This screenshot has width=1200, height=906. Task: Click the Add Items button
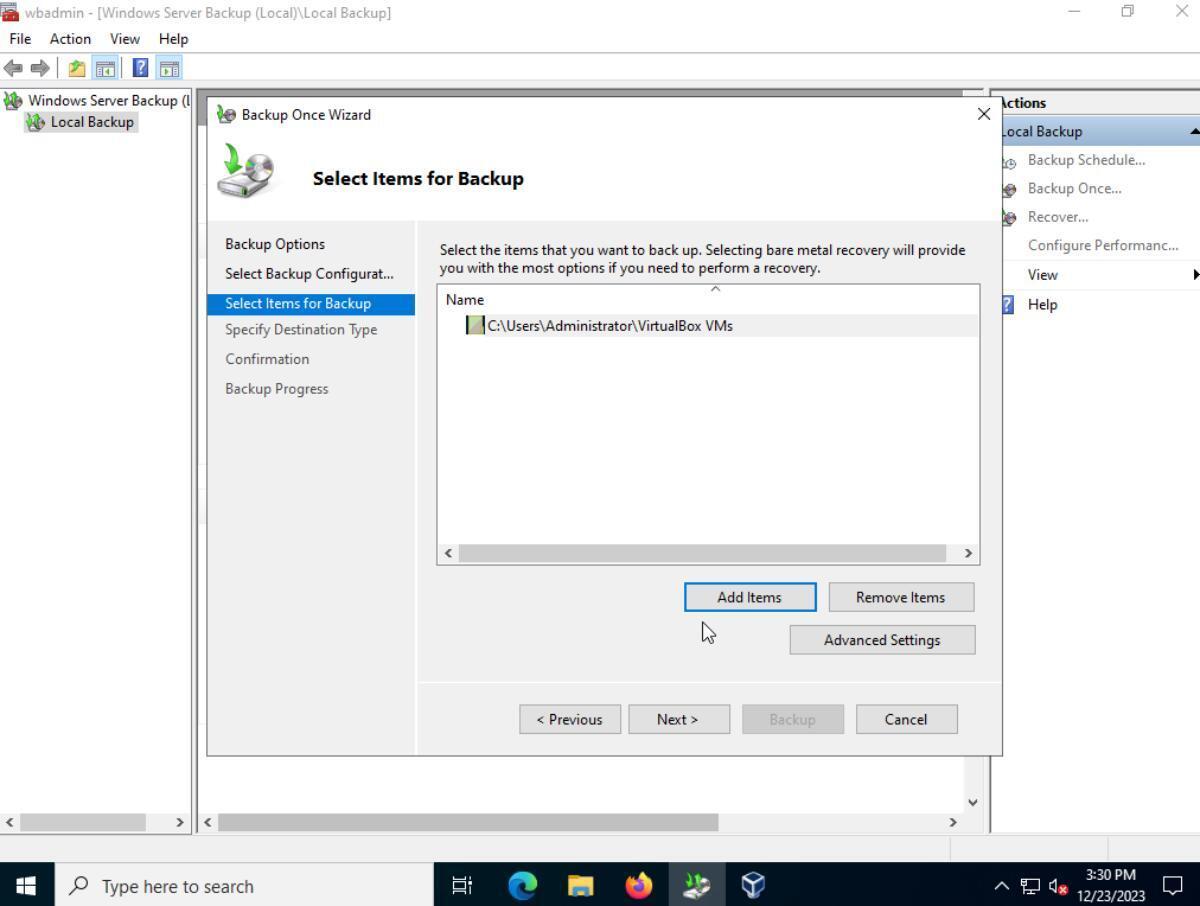point(749,597)
